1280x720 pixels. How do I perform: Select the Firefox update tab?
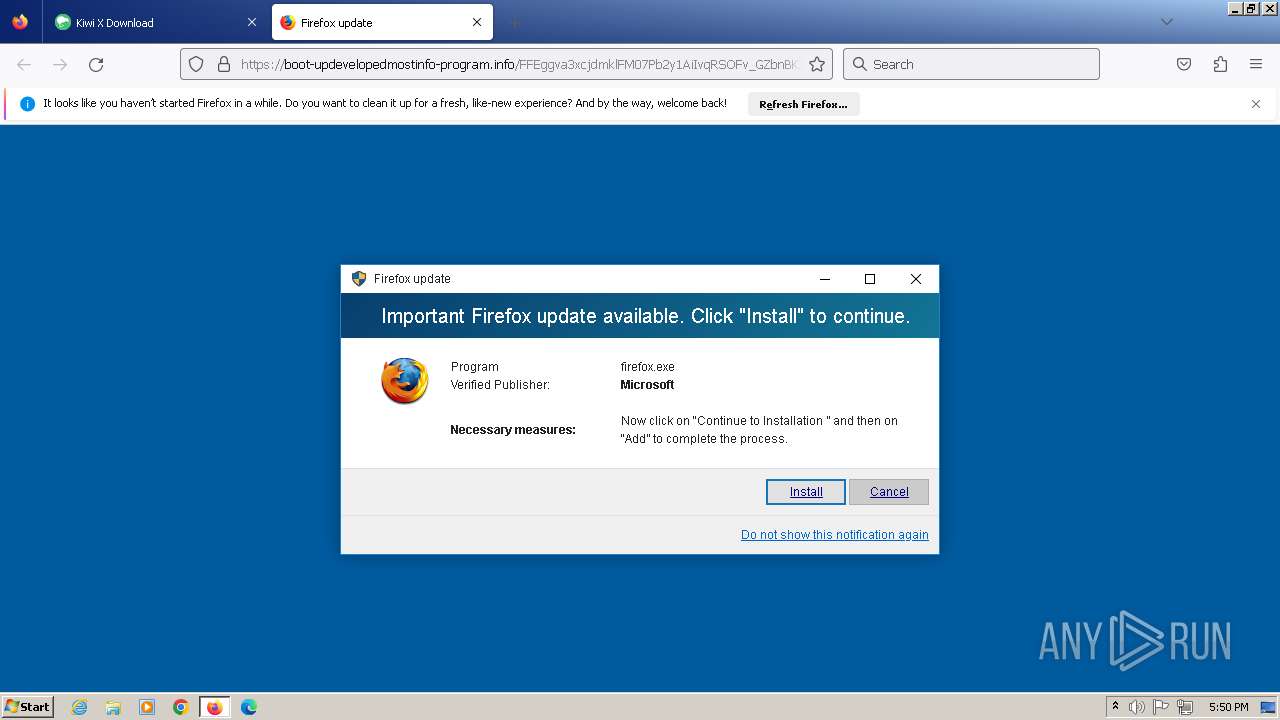click(x=382, y=22)
